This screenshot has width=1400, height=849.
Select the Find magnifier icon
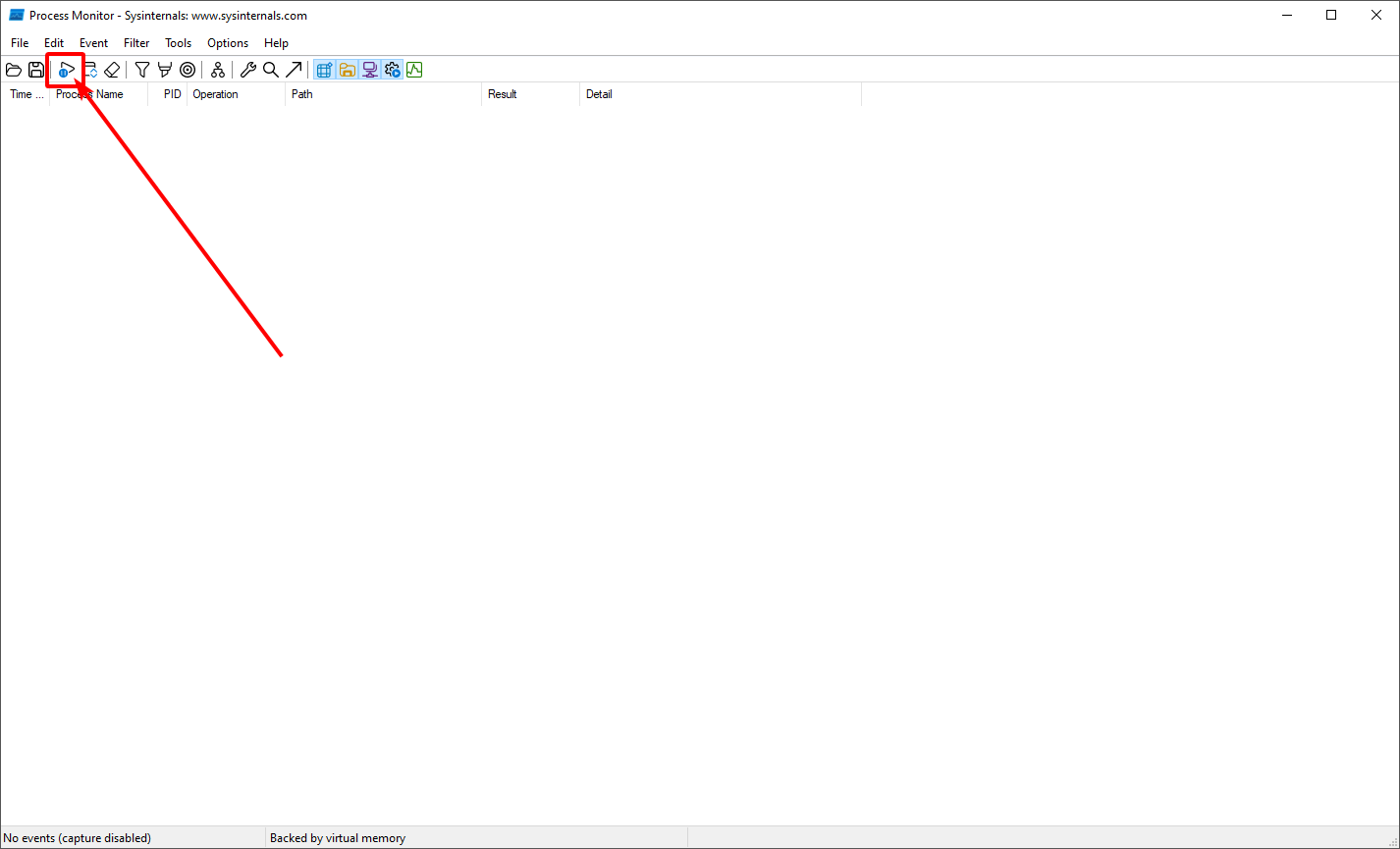270,69
